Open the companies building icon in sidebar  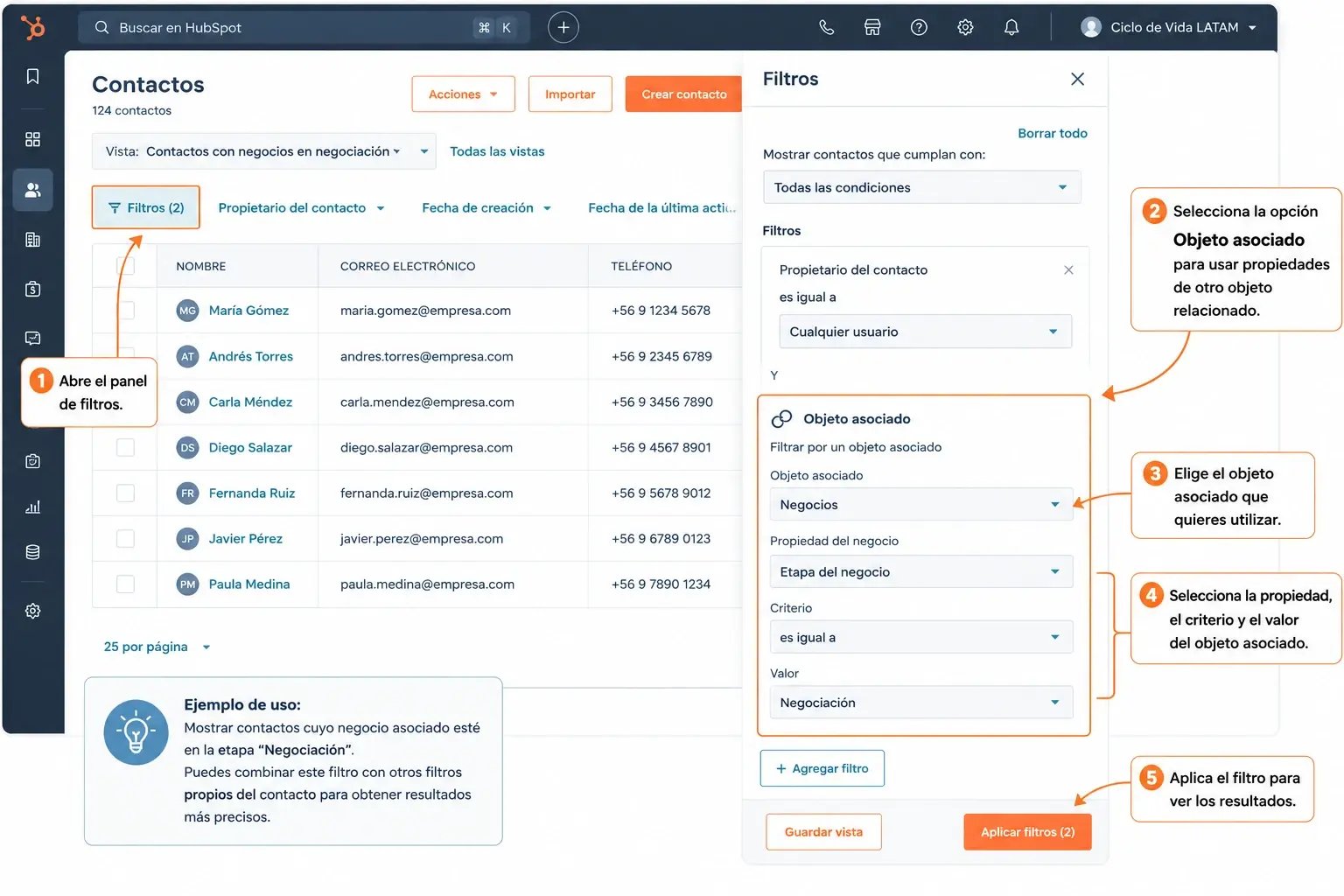[x=32, y=240]
